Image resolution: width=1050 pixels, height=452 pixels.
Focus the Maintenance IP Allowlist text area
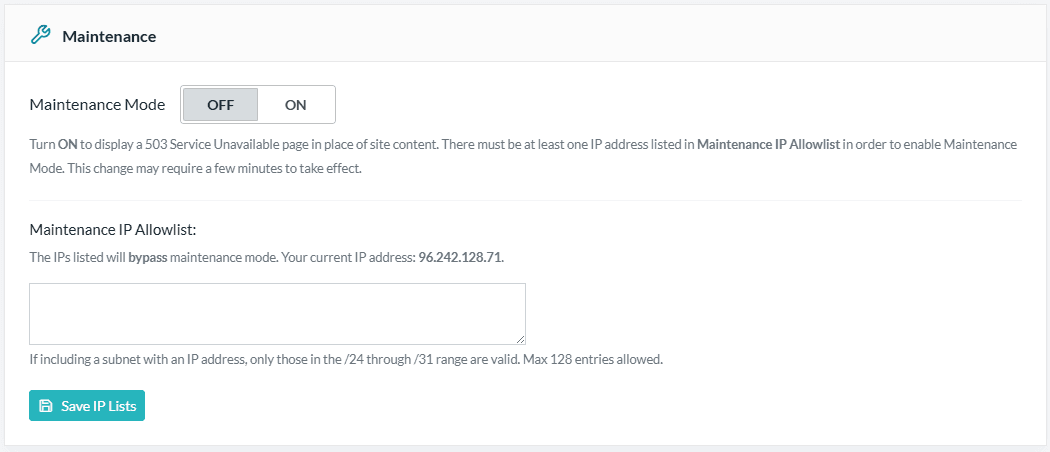coord(277,314)
